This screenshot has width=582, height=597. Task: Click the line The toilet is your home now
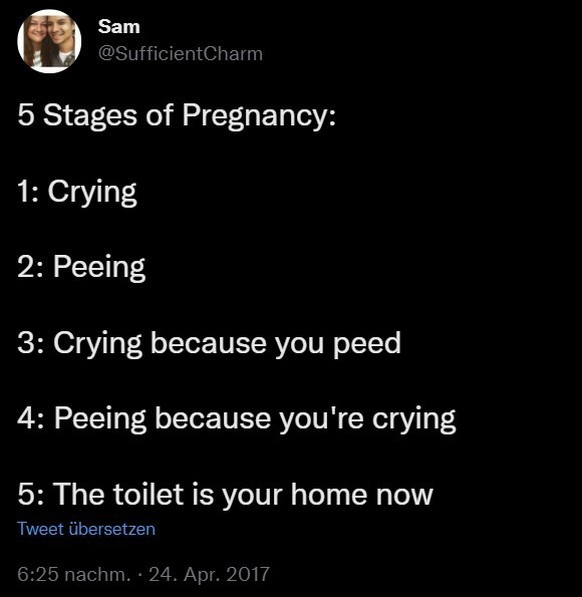pyautogui.click(x=225, y=495)
